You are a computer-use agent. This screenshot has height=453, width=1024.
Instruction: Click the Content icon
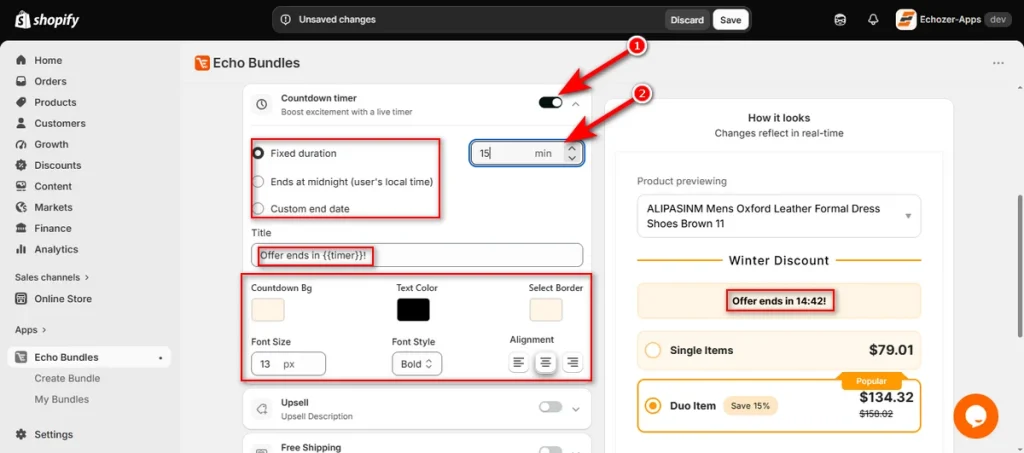coord(21,186)
